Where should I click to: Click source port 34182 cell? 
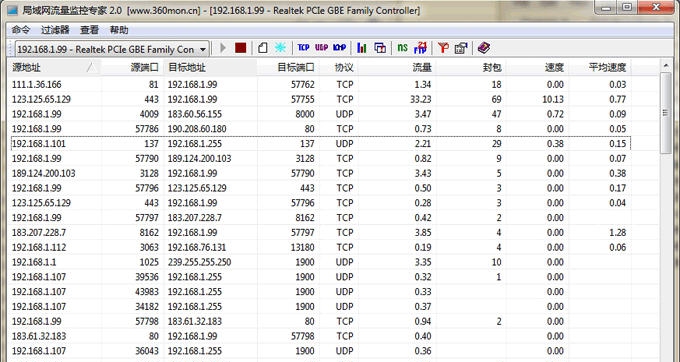(147, 307)
